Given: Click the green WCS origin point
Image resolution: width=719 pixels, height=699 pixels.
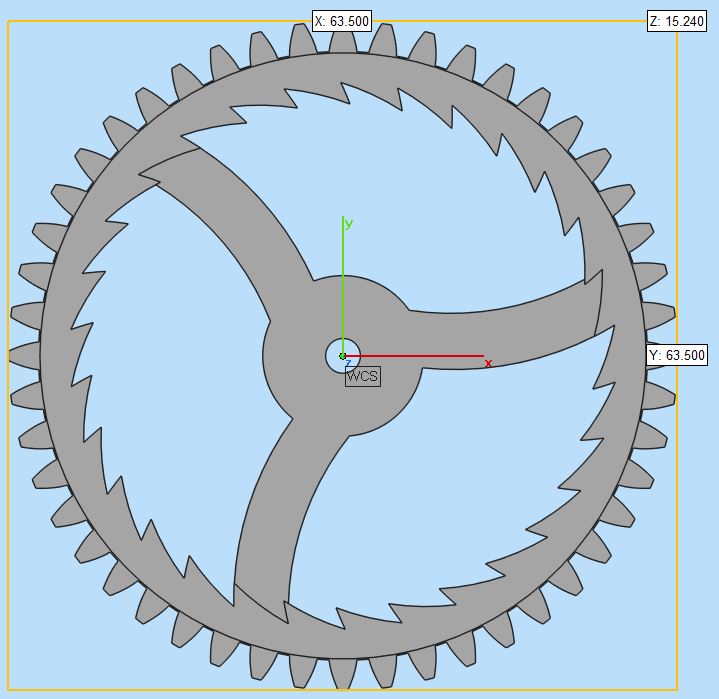Looking at the screenshot, I should click(x=343, y=356).
